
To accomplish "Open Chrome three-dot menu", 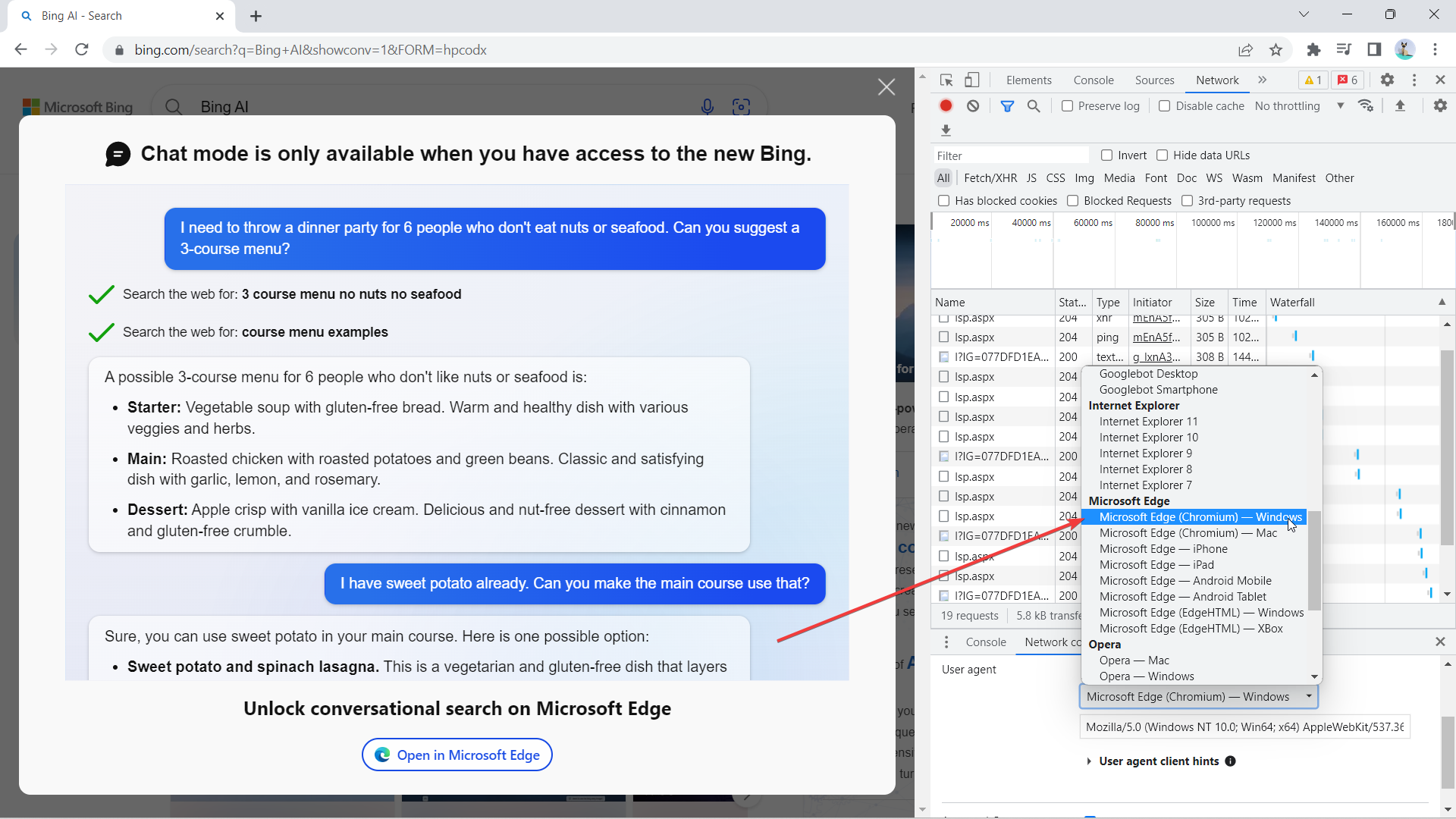I will 1435,50.
